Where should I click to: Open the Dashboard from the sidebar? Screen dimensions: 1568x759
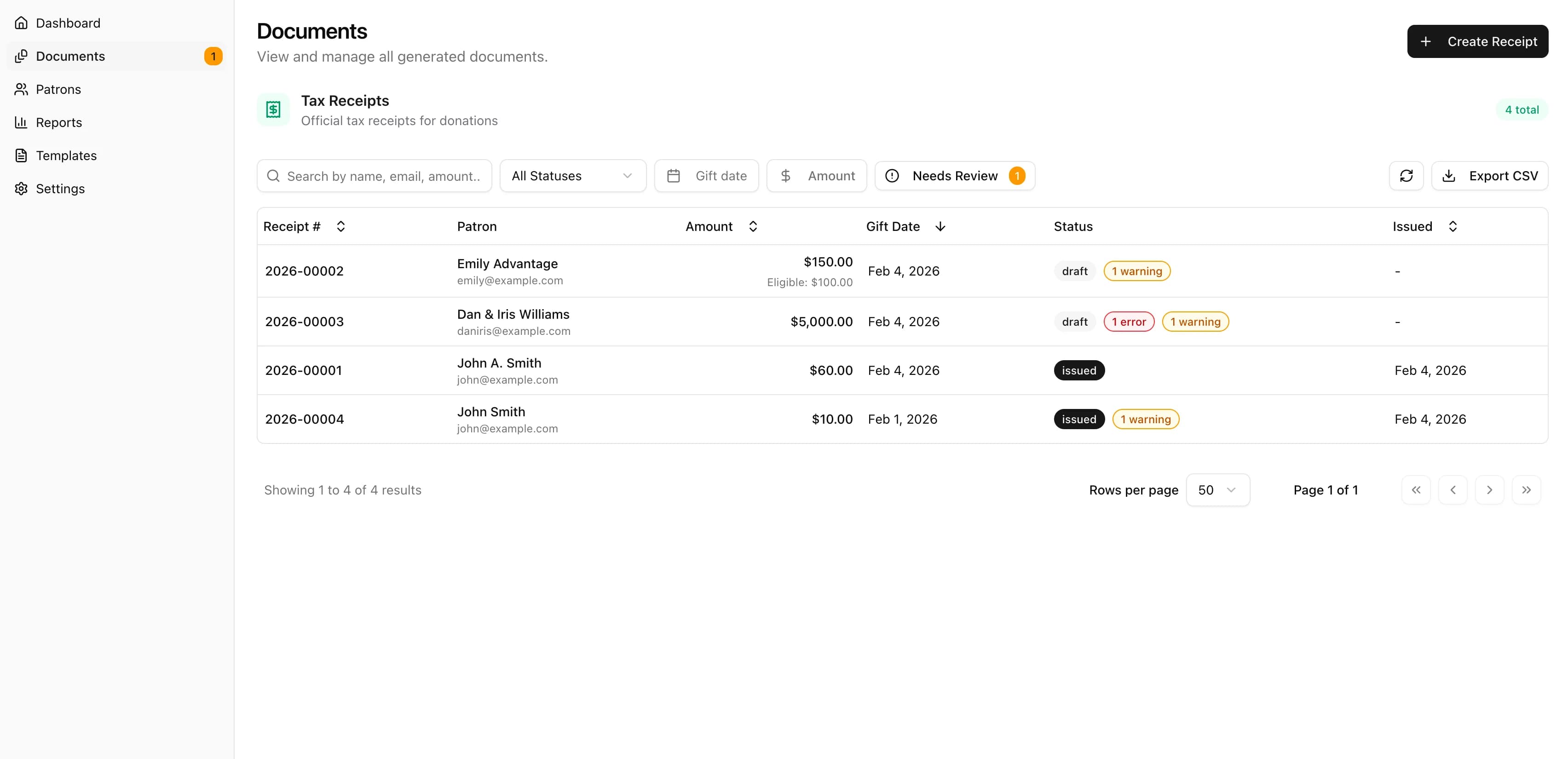point(68,23)
